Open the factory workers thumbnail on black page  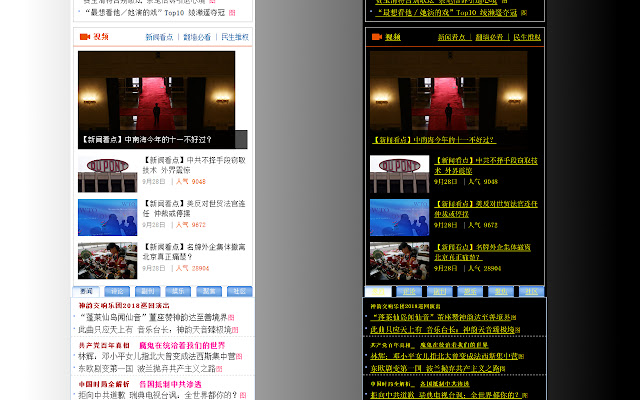coord(400,260)
